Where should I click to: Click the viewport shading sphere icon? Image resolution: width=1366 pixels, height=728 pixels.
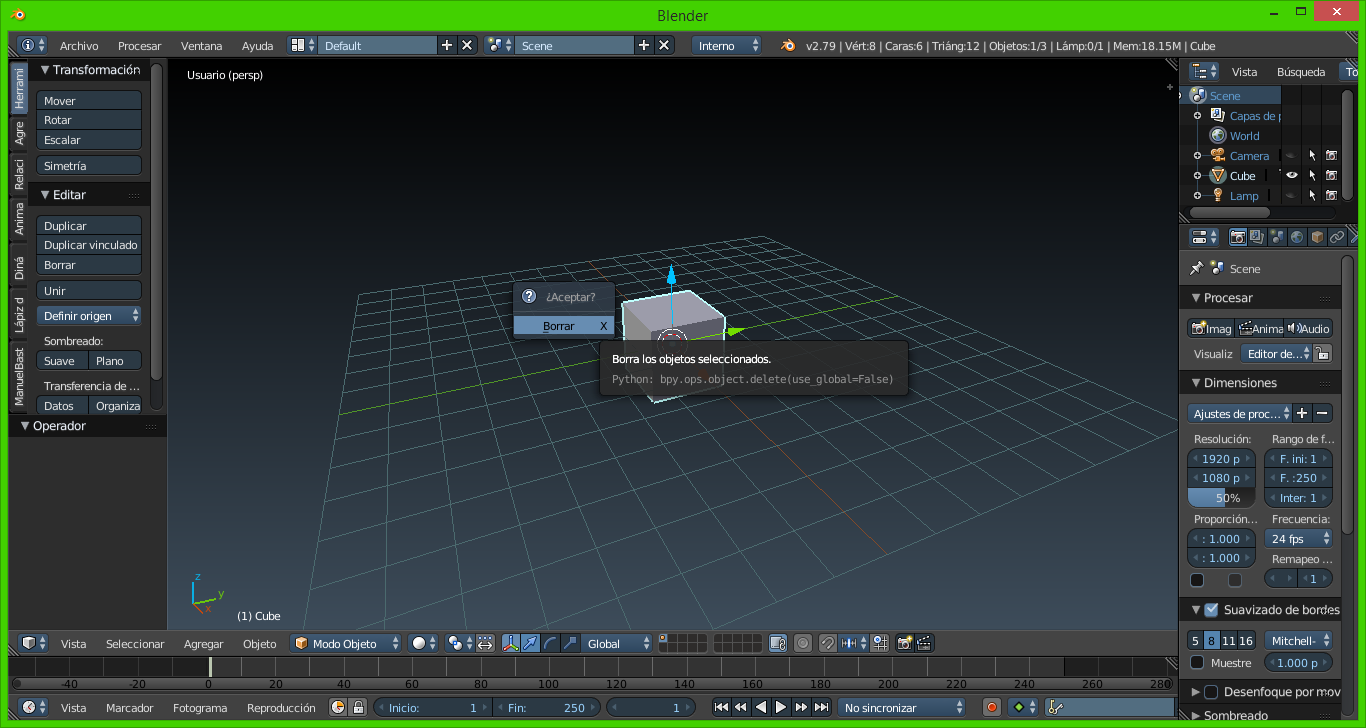coord(424,644)
